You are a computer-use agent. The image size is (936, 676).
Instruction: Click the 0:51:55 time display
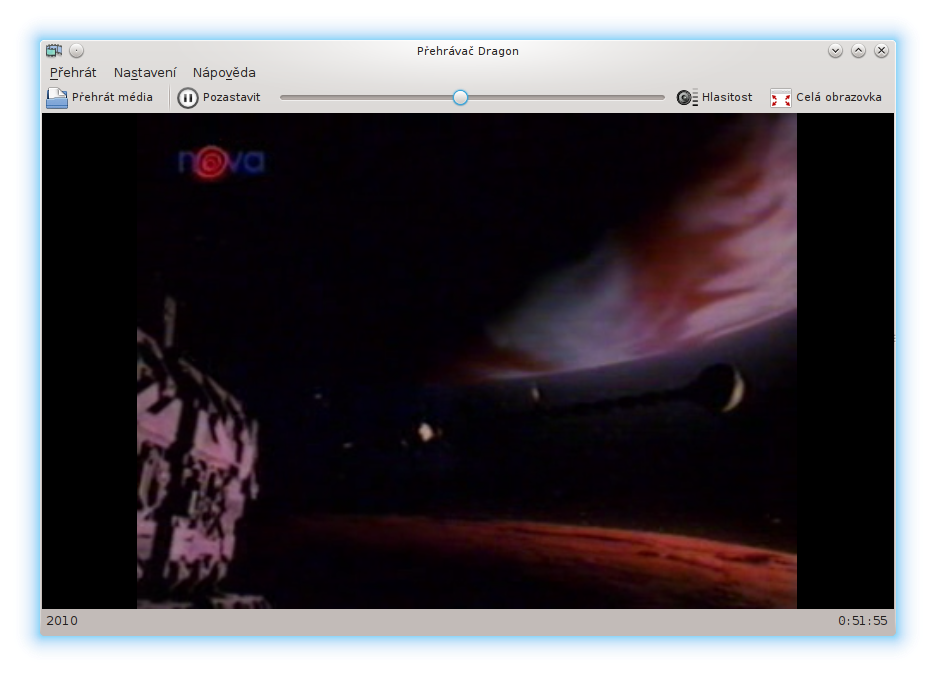coord(863,621)
